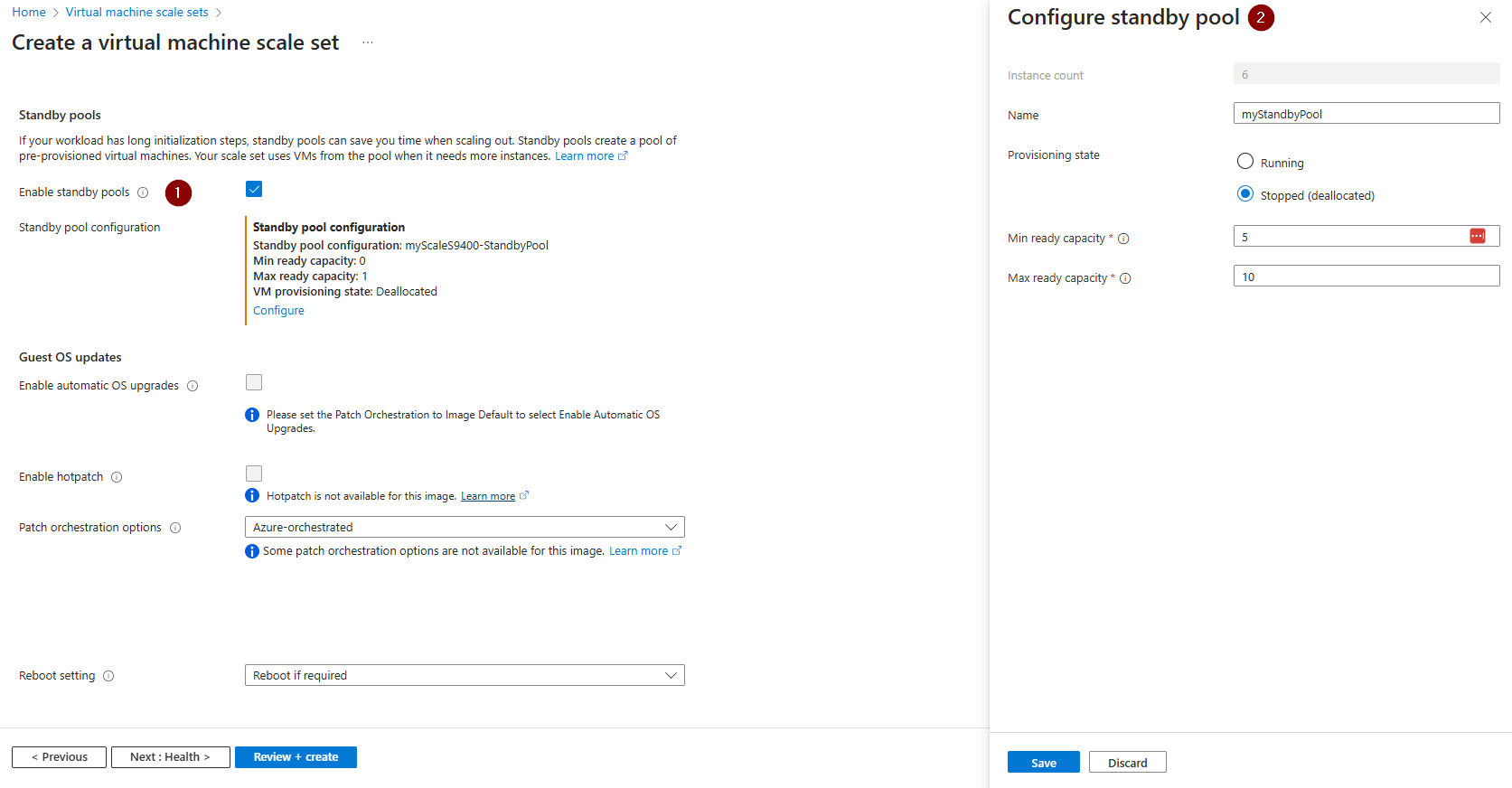Click the info icon beside Enable hotpatch
1512x788 pixels.
pyautogui.click(x=117, y=476)
